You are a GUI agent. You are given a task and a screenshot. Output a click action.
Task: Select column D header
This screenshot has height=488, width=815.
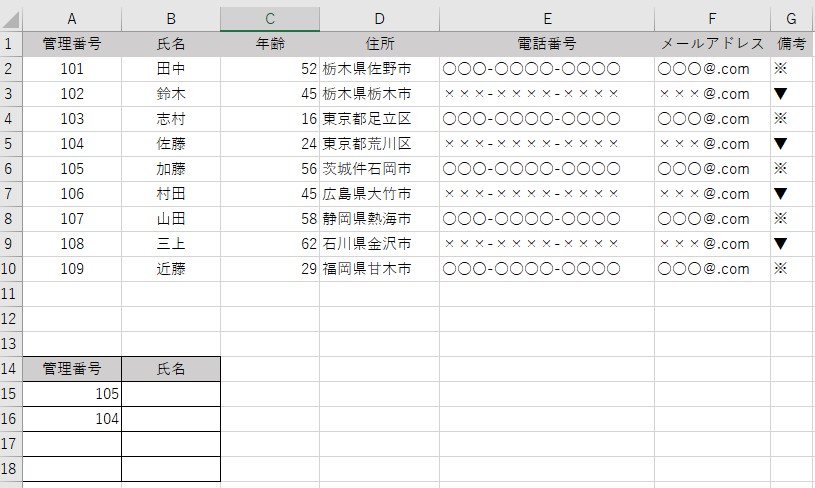pyautogui.click(x=379, y=19)
